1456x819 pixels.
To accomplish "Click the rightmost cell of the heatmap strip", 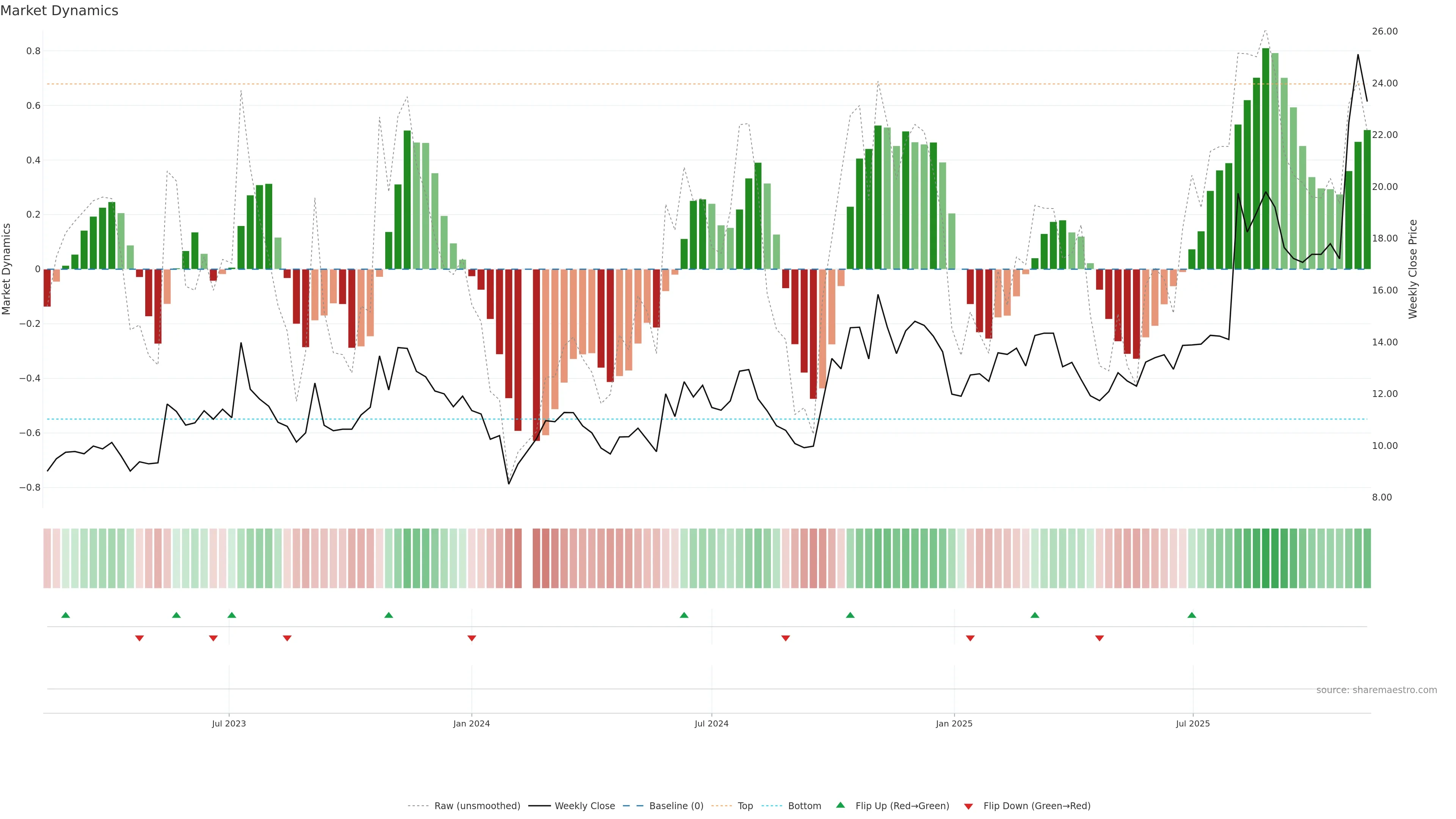I will pos(1367,558).
